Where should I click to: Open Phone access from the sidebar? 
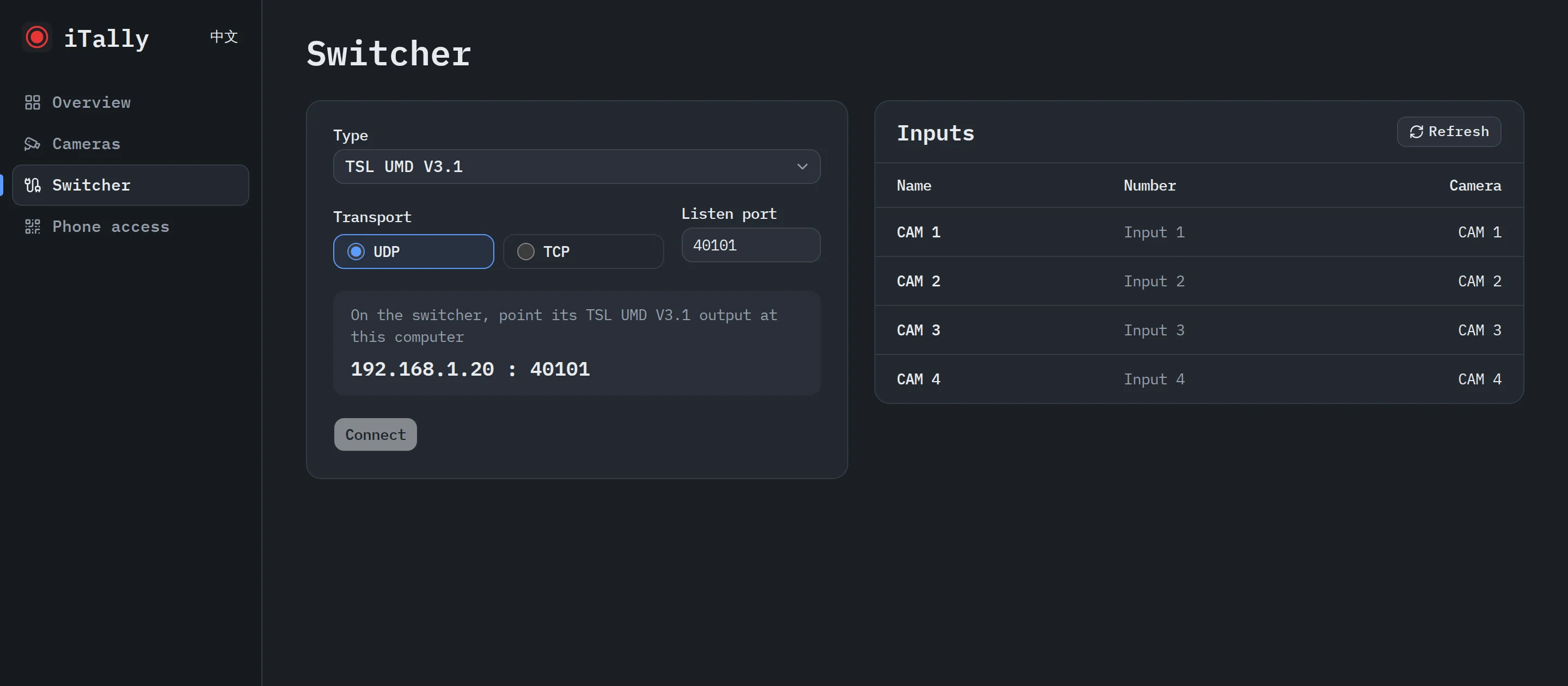click(x=130, y=226)
